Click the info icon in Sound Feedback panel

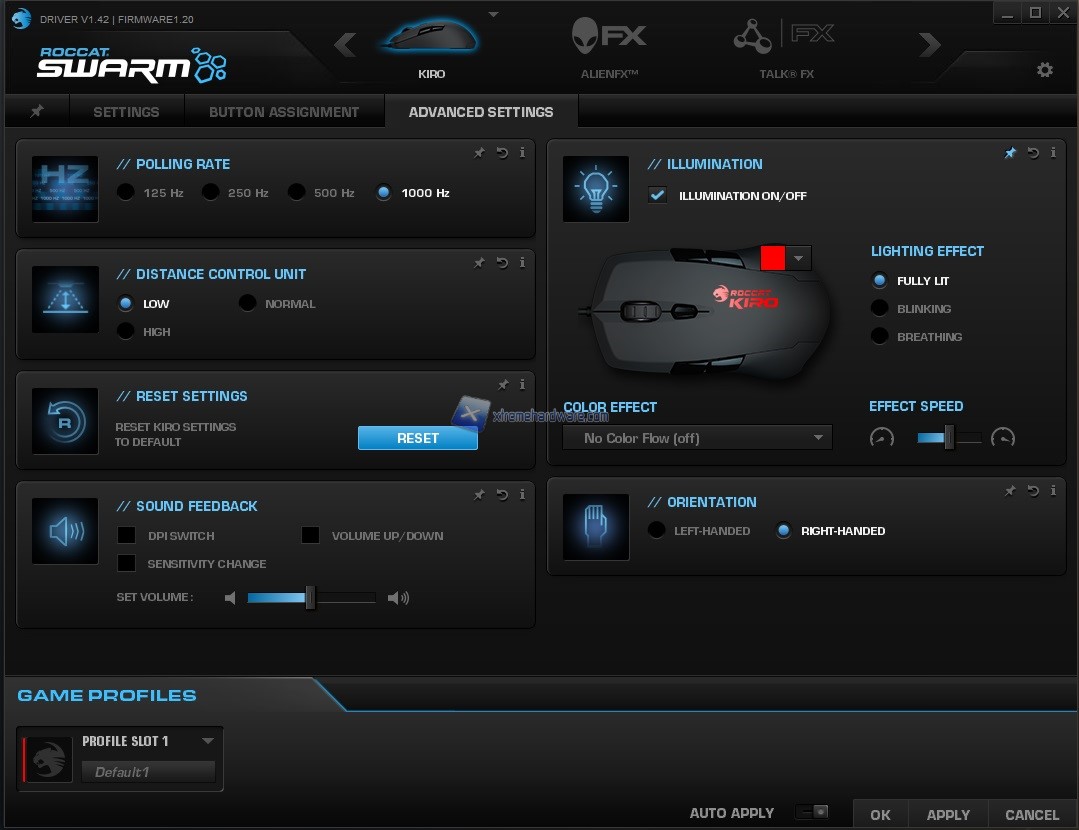point(522,494)
